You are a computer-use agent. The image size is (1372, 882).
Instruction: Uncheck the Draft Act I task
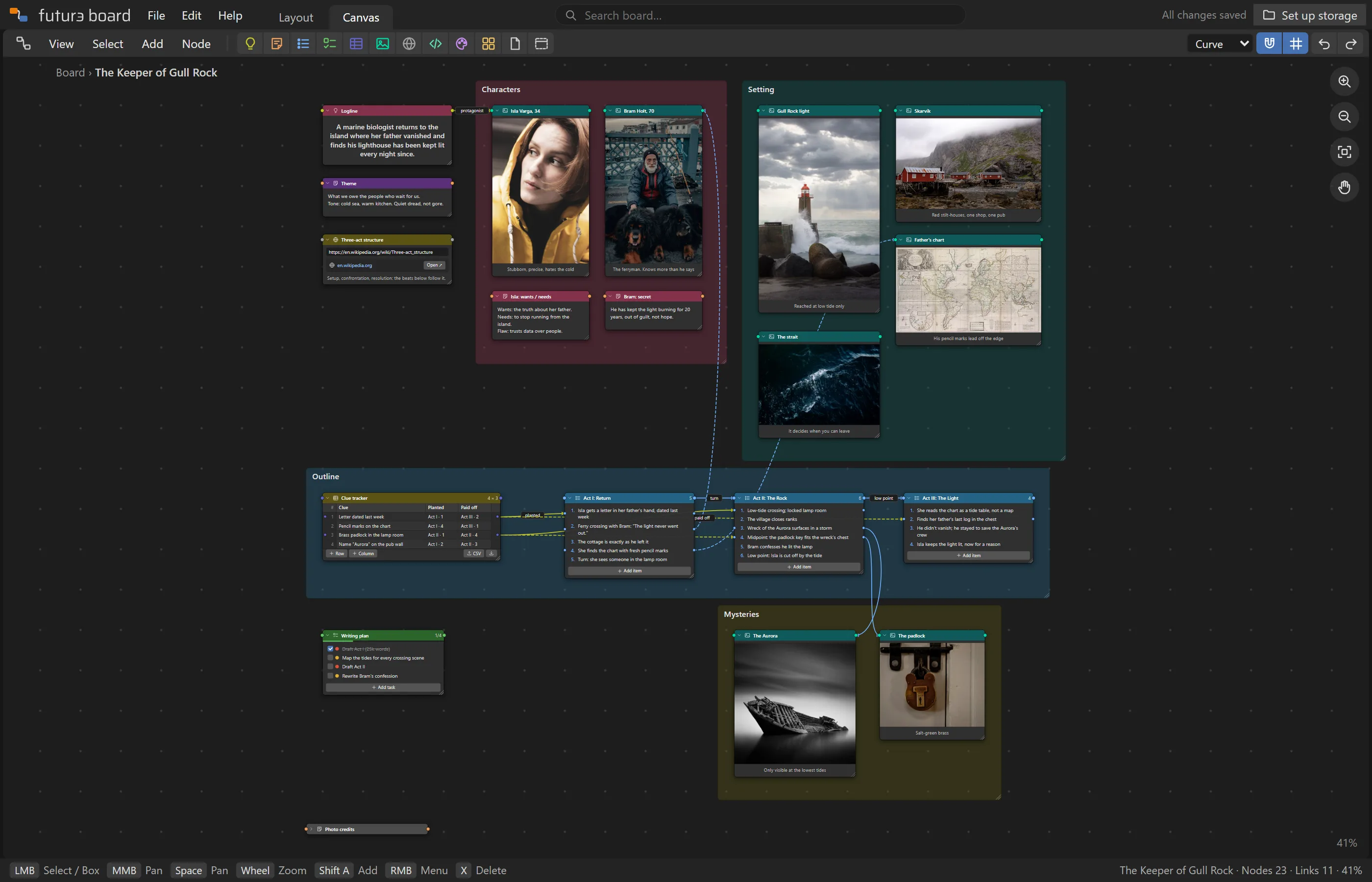coord(330,649)
